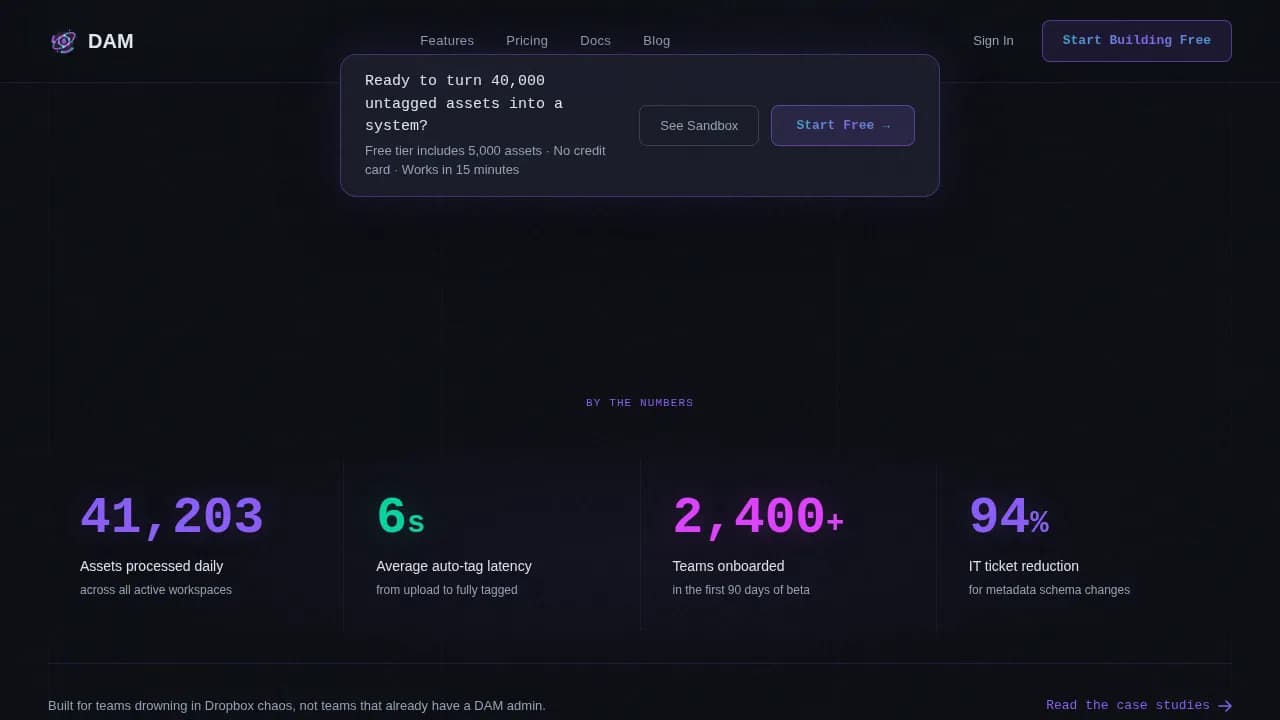The height and width of the screenshot is (720, 1280).
Task: Click the arrow icon beside case studies link
Action: (x=1222, y=705)
